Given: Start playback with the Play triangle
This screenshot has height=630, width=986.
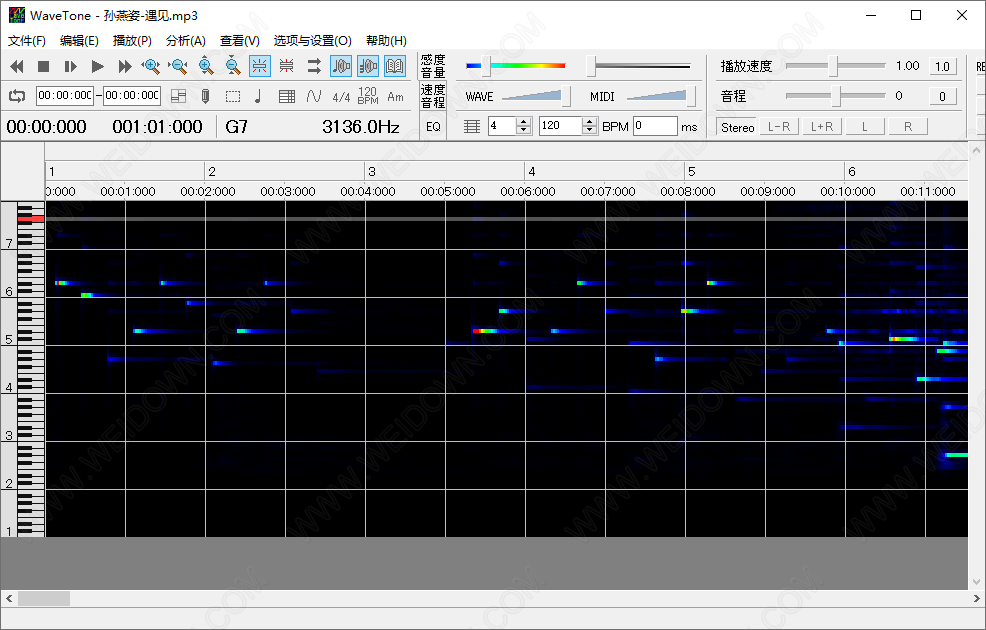Looking at the screenshot, I should coord(97,66).
